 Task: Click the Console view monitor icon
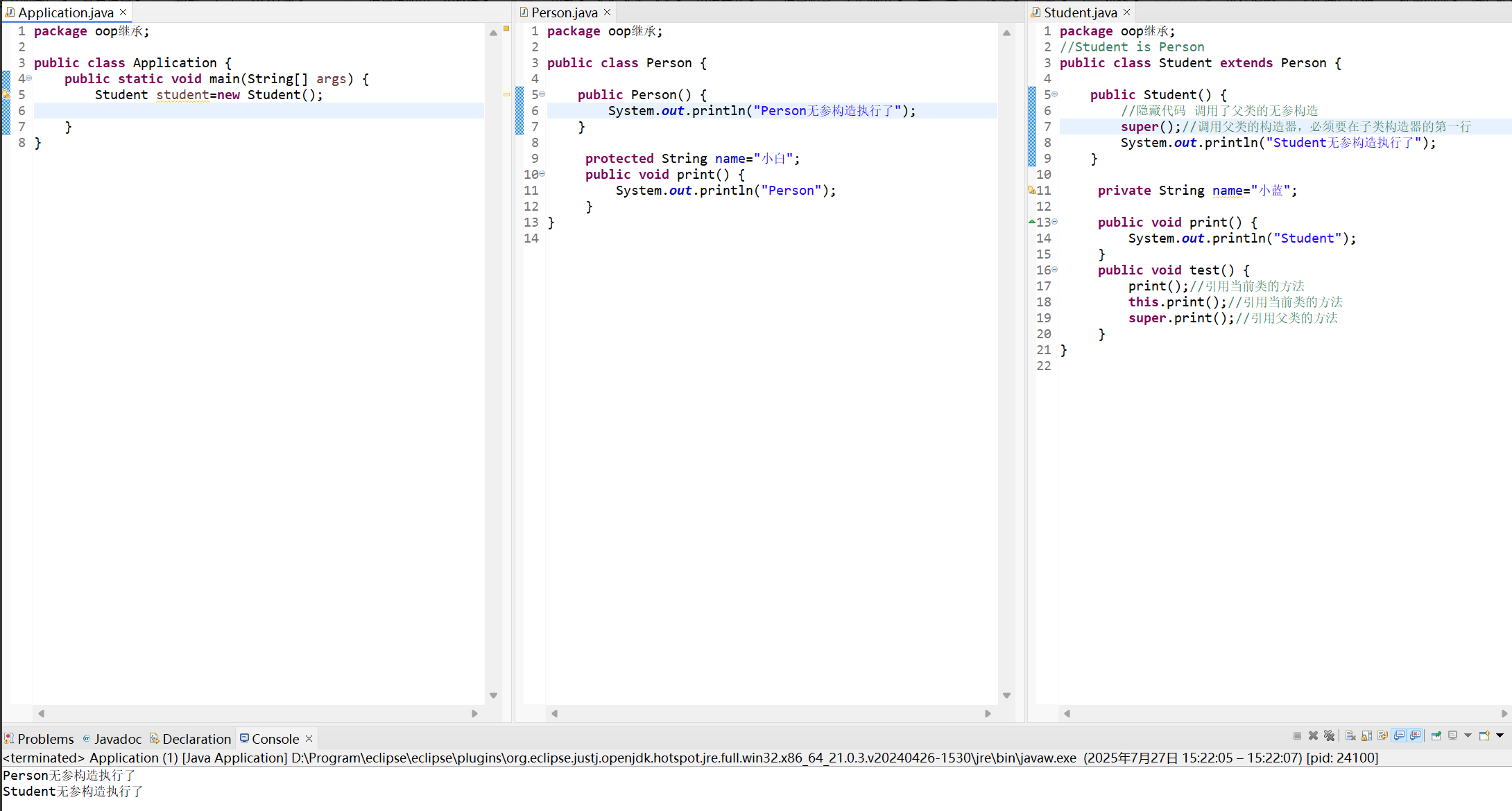click(x=244, y=738)
